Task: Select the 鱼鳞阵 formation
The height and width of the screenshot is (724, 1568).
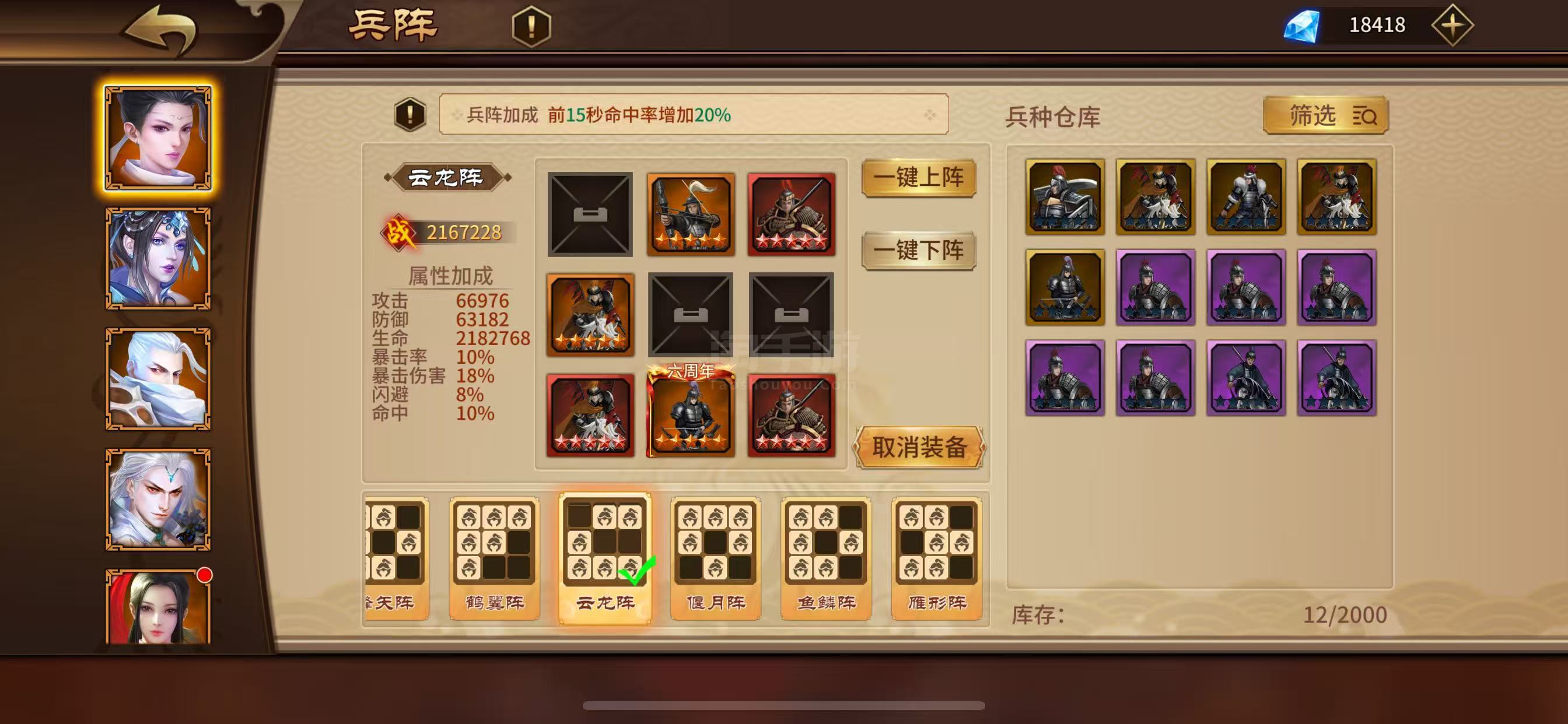Action: click(x=826, y=558)
